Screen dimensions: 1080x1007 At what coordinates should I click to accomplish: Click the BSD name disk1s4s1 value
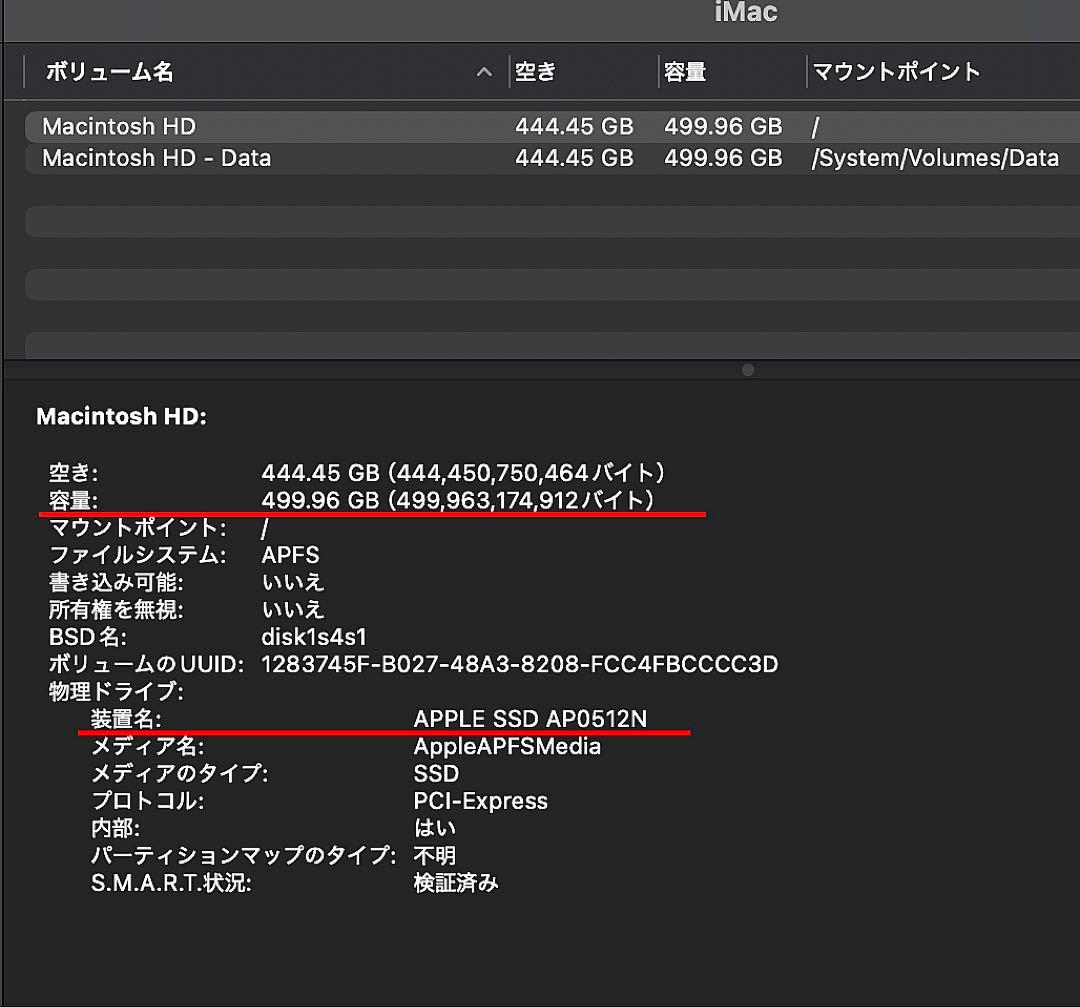coord(311,637)
